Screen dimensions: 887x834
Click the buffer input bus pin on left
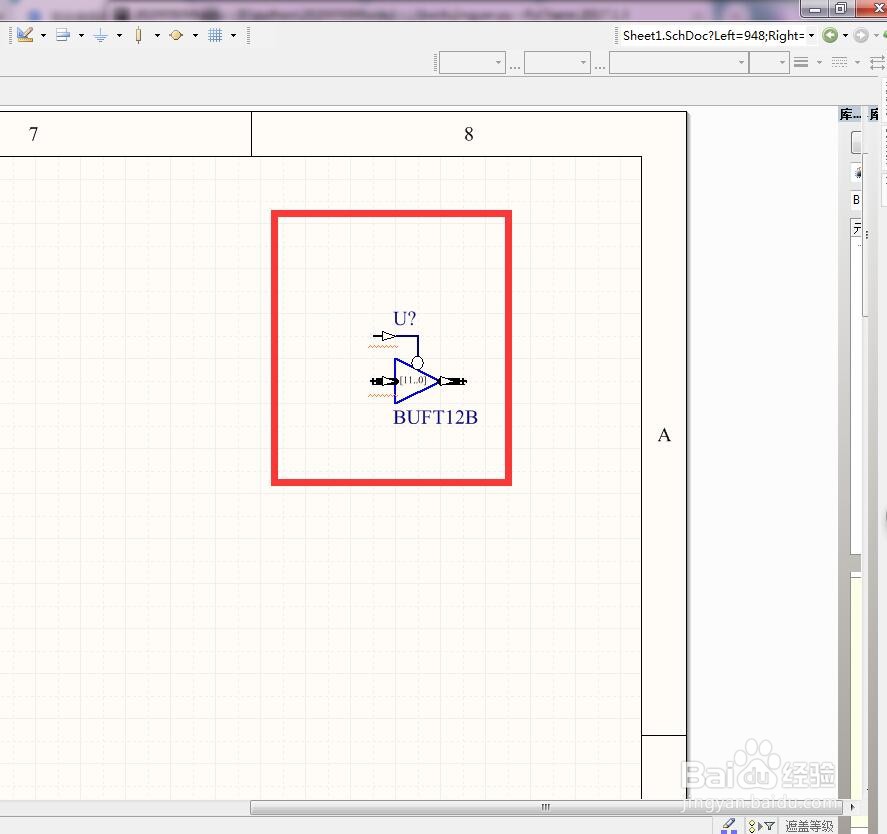(x=384, y=381)
